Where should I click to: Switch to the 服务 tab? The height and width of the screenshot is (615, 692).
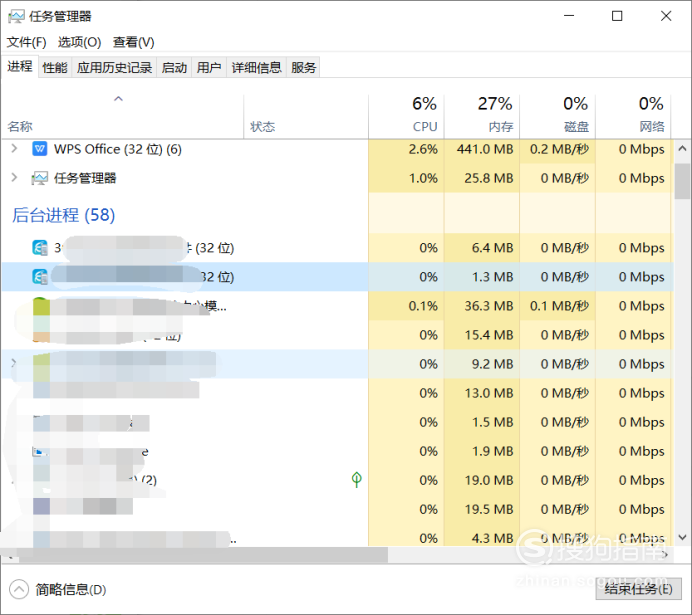303,68
